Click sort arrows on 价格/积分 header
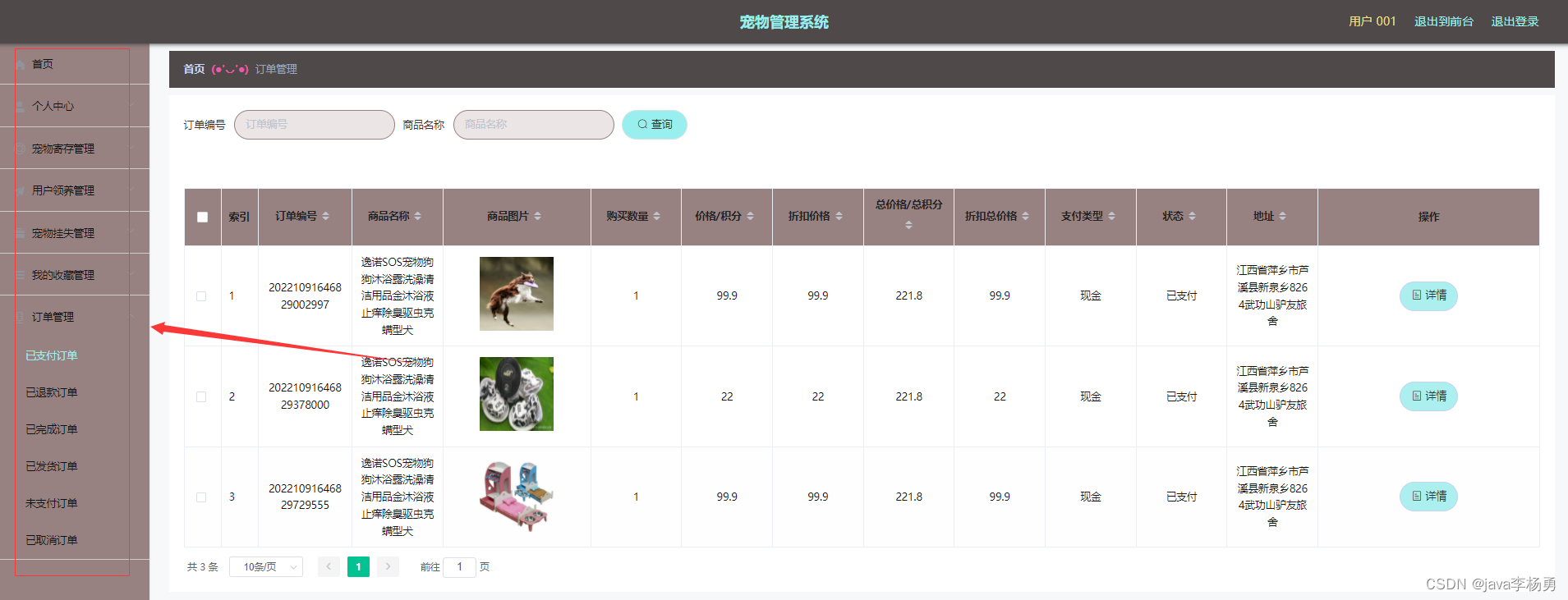The width and height of the screenshot is (1568, 600). (750, 216)
